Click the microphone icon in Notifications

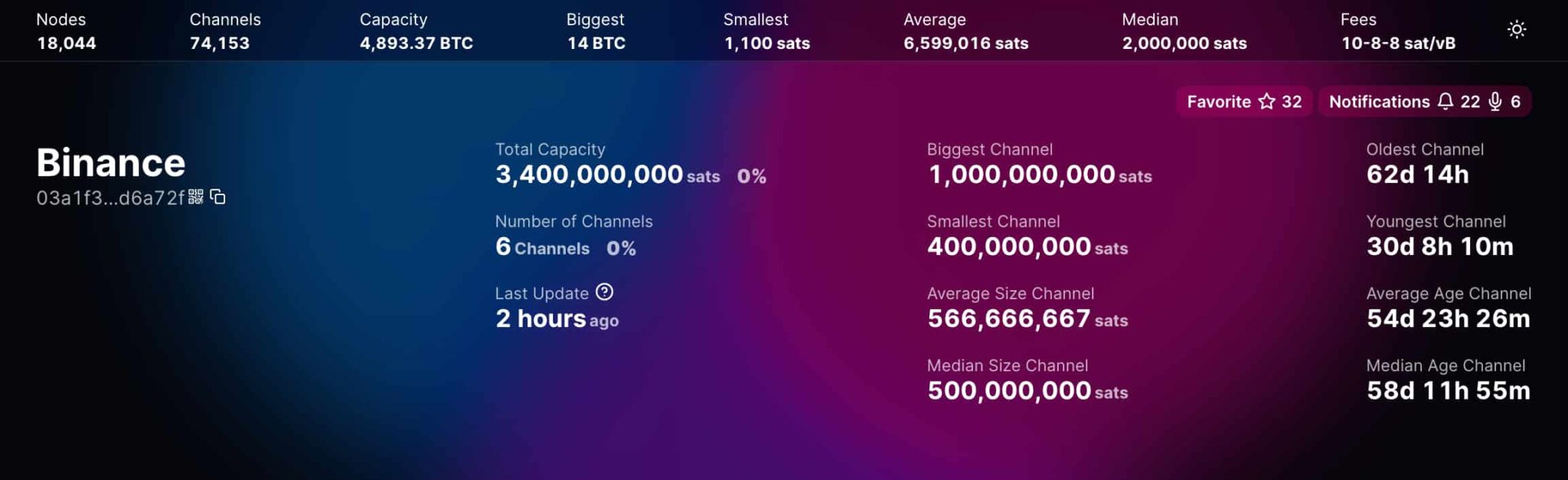click(x=1494, y=102)
